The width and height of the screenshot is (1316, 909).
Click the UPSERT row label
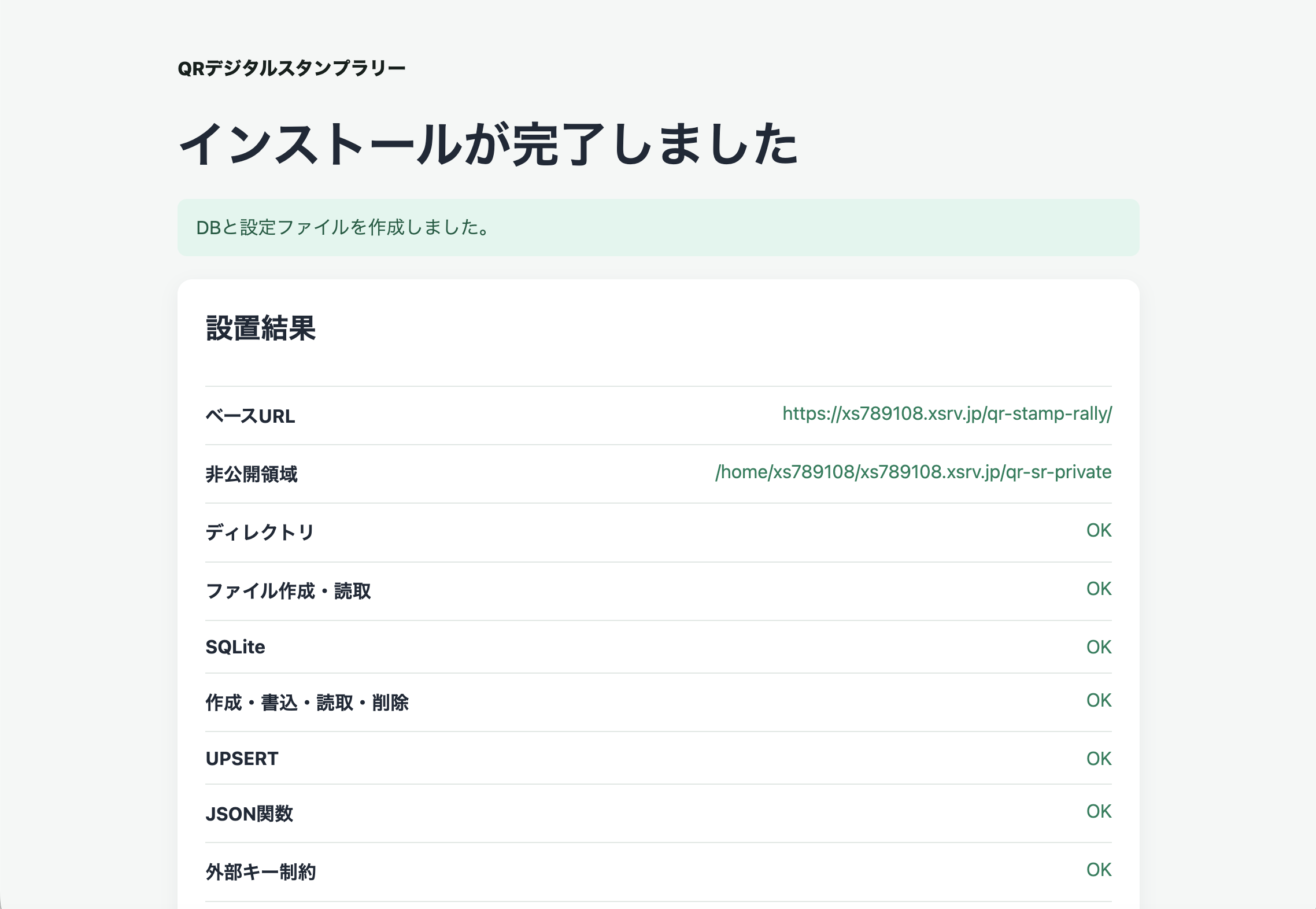point(242,759)
